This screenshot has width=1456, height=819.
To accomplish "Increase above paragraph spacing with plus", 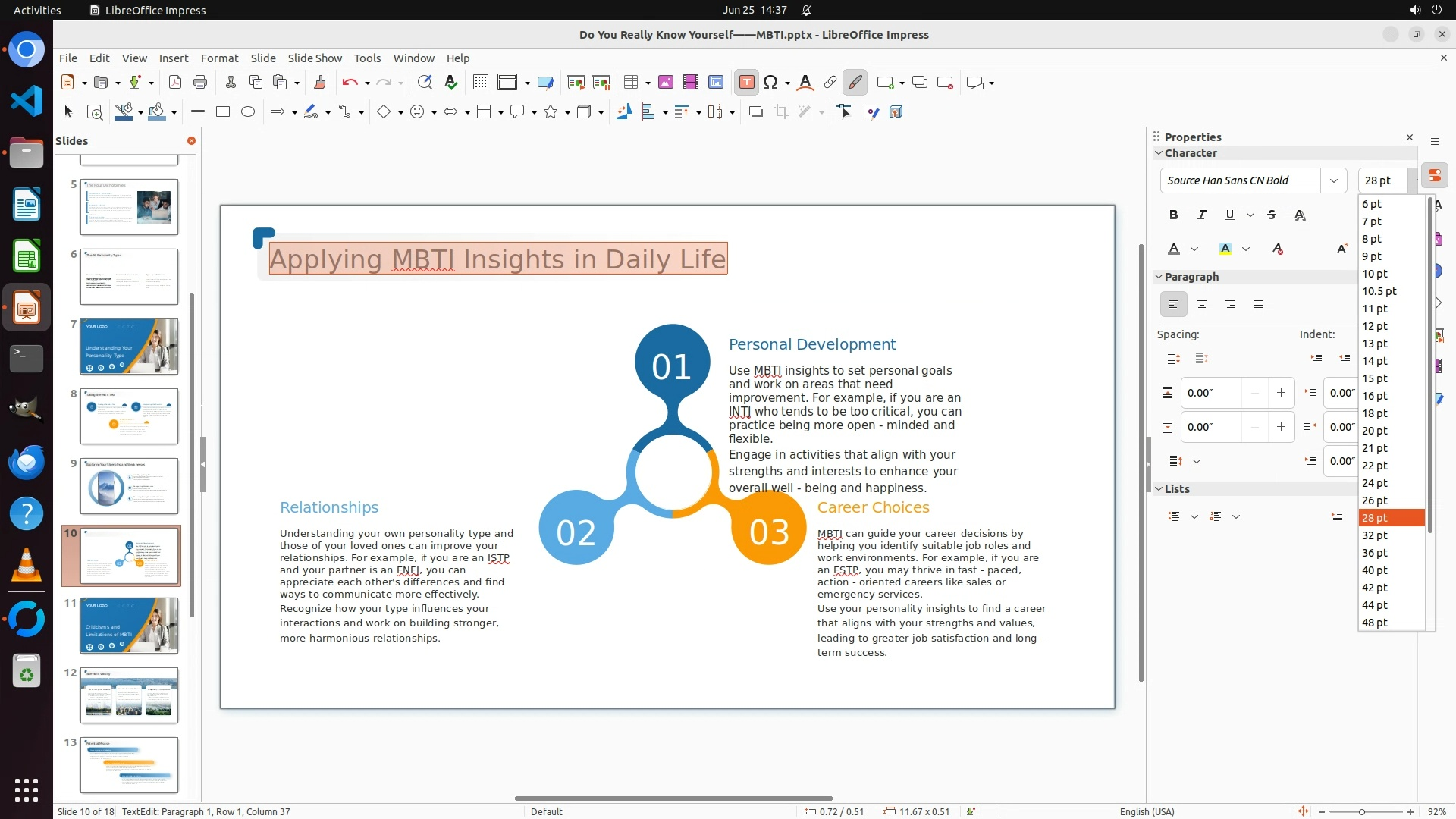I will point(1281,393).
